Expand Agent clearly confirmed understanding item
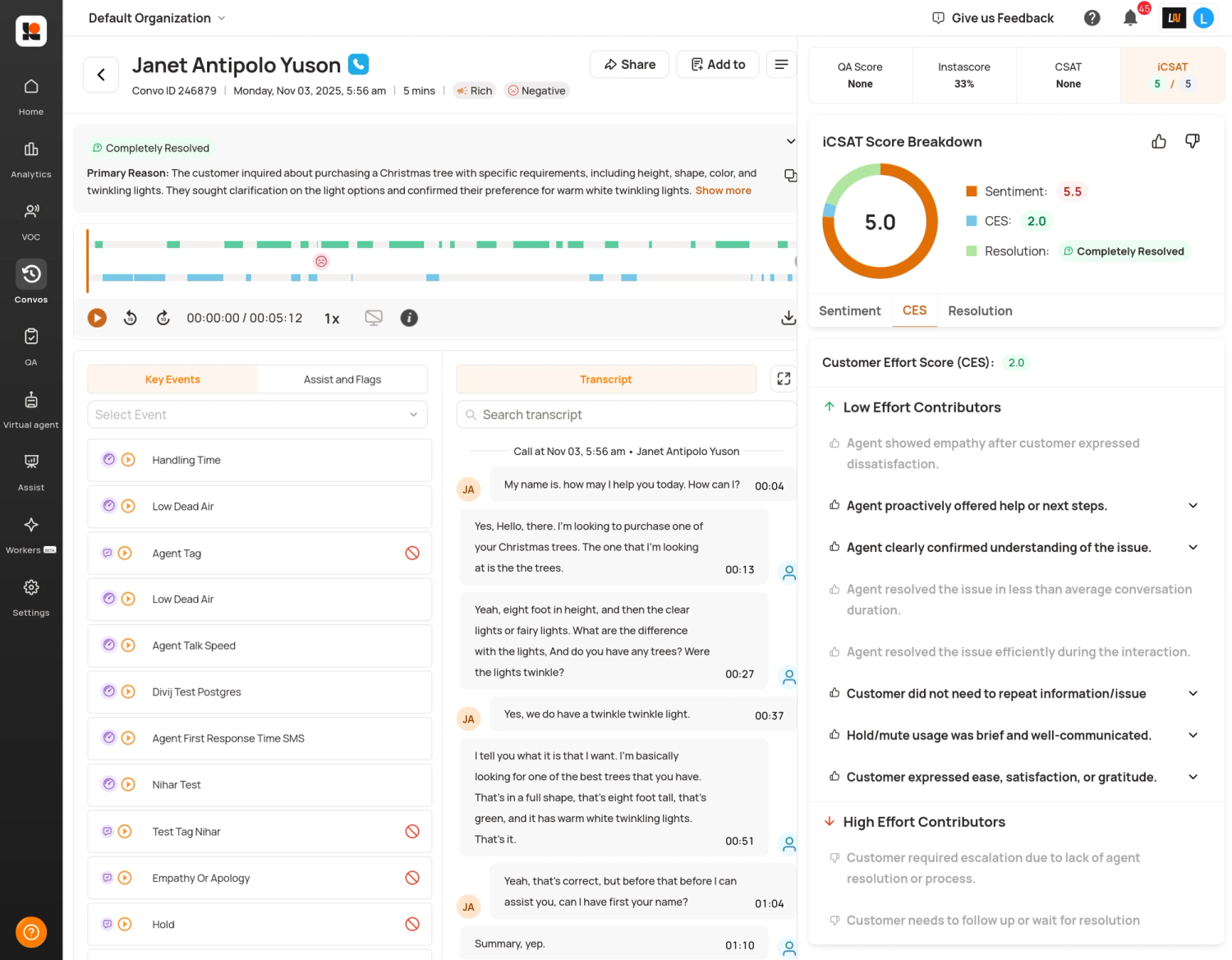1232x960 pixels. click(x=1193, y=548)
